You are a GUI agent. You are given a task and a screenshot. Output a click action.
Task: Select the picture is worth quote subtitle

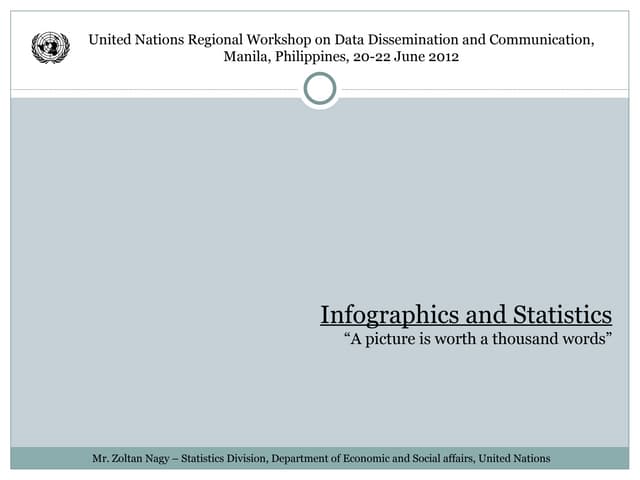[477, 339]
